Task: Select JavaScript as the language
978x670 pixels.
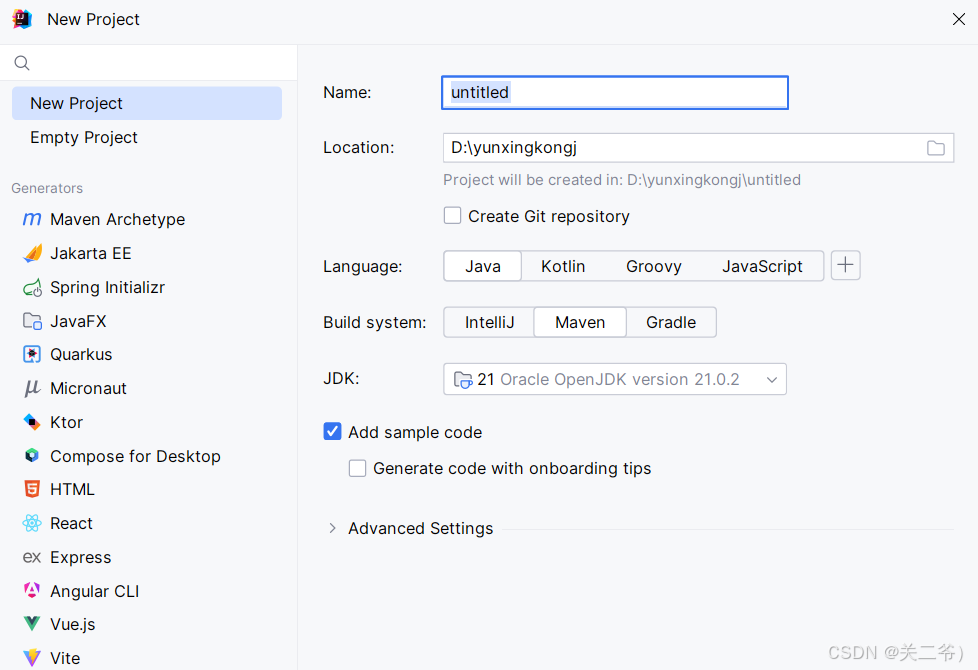Action: 762,266
